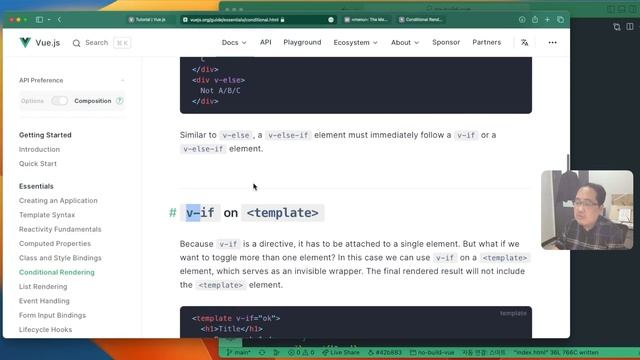This screenshot has width=640, height=360.
Task: Open Sponsor in the nav bar
Action: click(446, 42)
